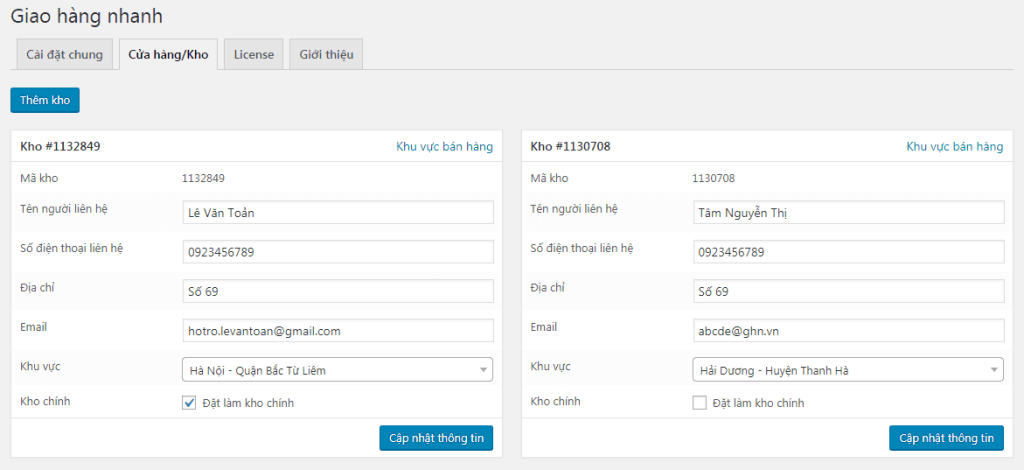Expand Hà Nội - Quận Bắc Từ Liêm dropdown
Viewport: 1024px width, 470px height.
click(338, 370)
